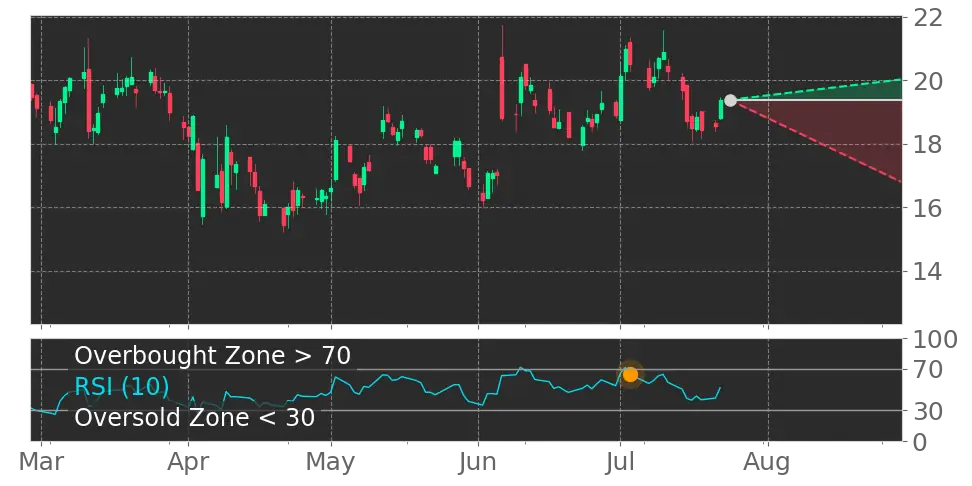972x486 pixels.
Task: Click the price axis value 14
Action: coord(928,272)
